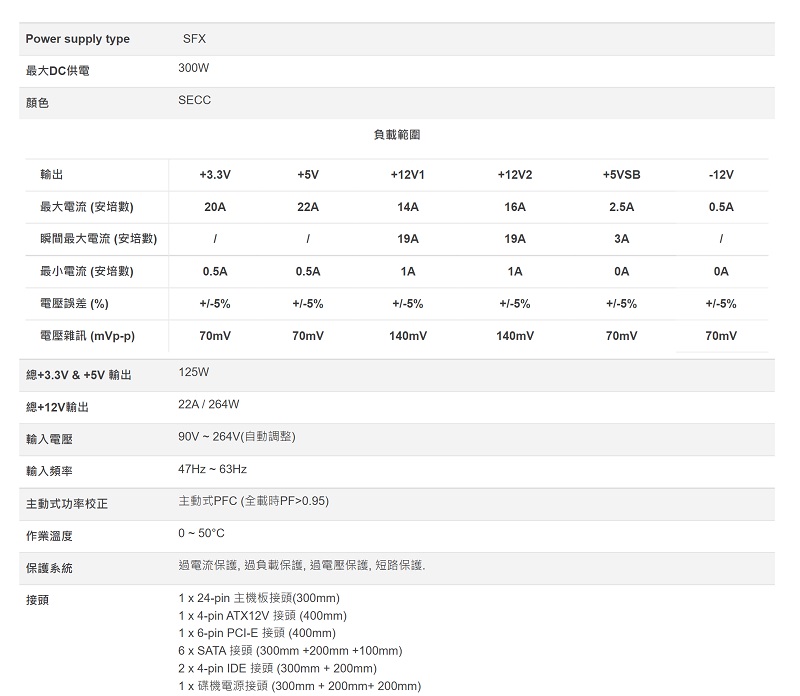Click the 3A peak current cell
The height and width of the screenshot is (696, 800).
pyautogui.click(x=621, y=239)
